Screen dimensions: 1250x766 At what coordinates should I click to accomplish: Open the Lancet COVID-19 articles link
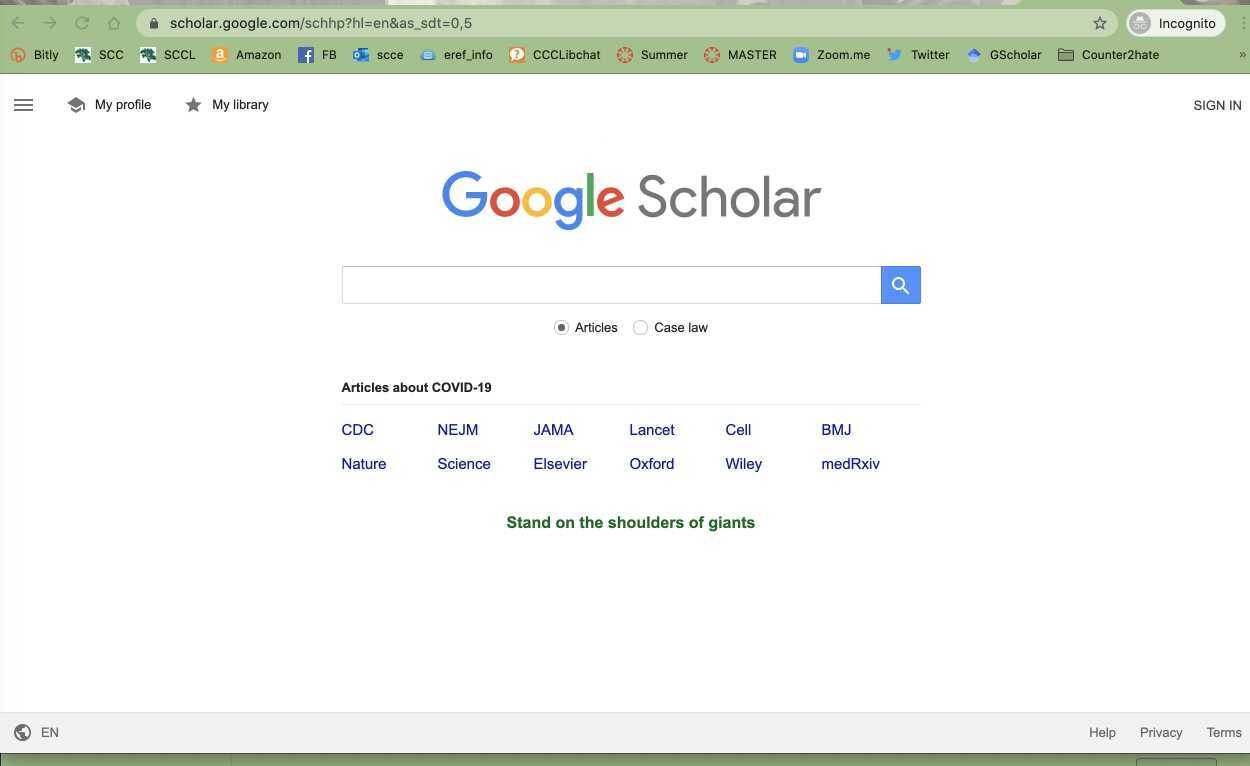(652, 429)
